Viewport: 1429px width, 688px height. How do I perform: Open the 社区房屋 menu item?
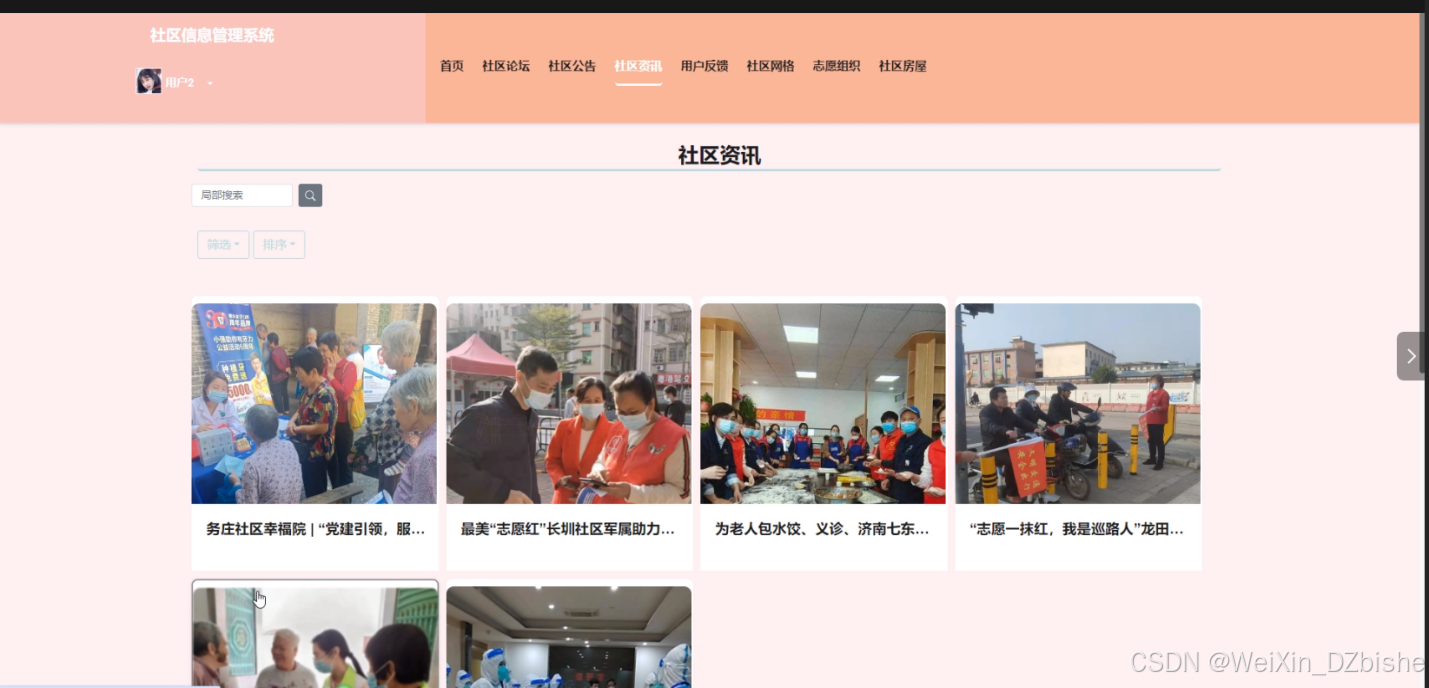point(902,66)
